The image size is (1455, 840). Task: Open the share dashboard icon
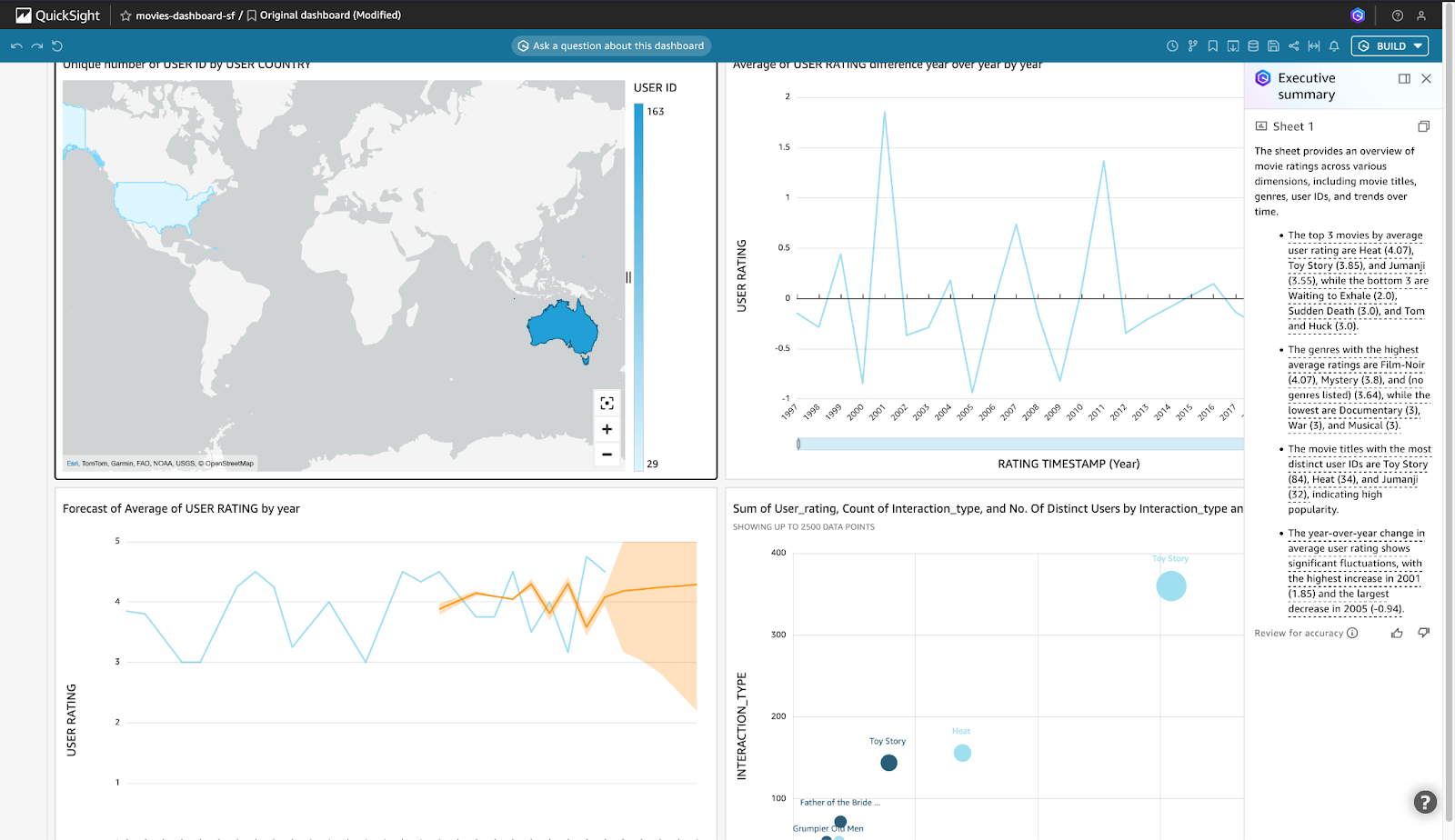point(1293,46)
